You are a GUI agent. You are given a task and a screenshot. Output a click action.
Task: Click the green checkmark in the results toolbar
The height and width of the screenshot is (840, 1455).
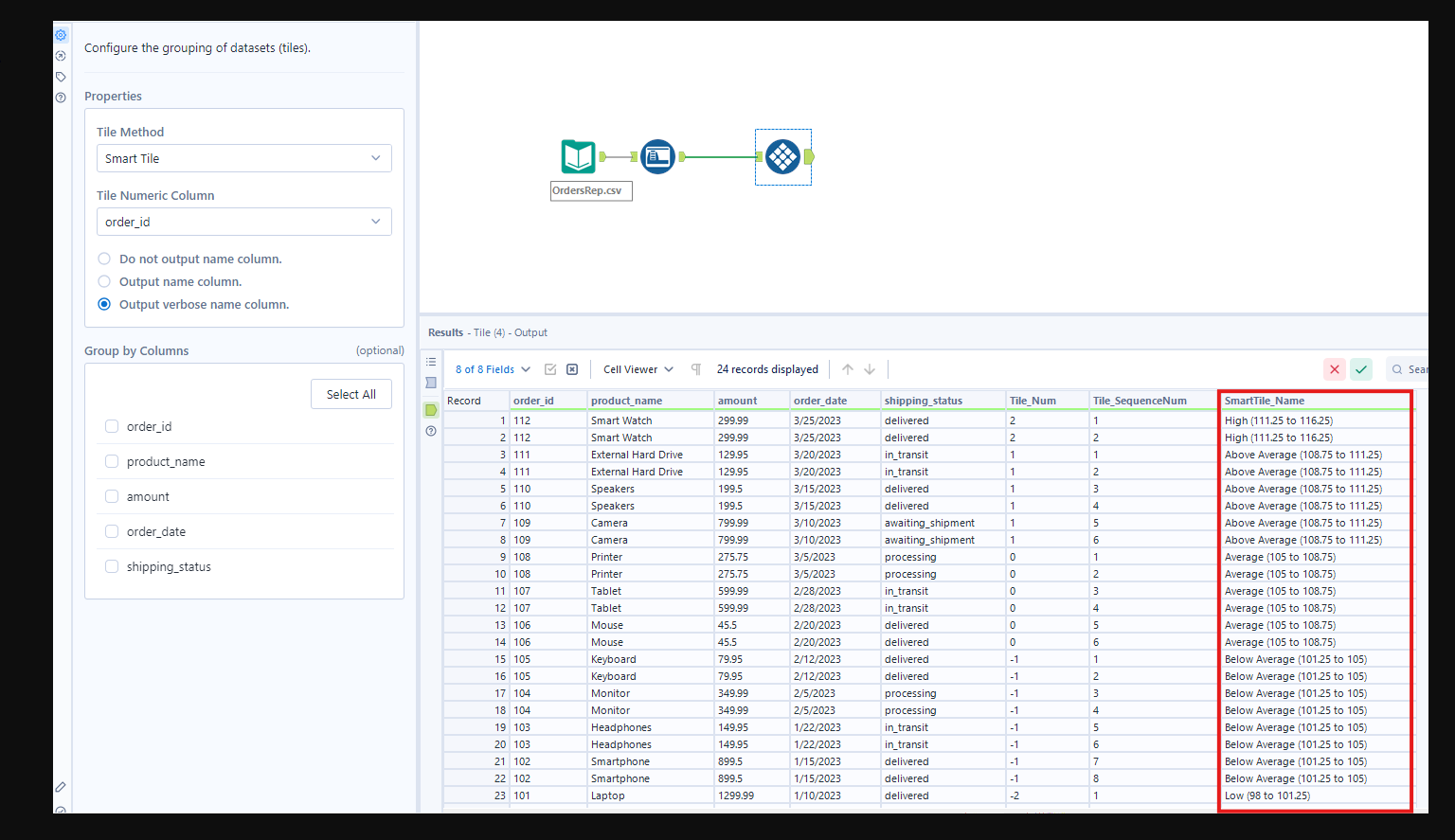(1361, 369)
